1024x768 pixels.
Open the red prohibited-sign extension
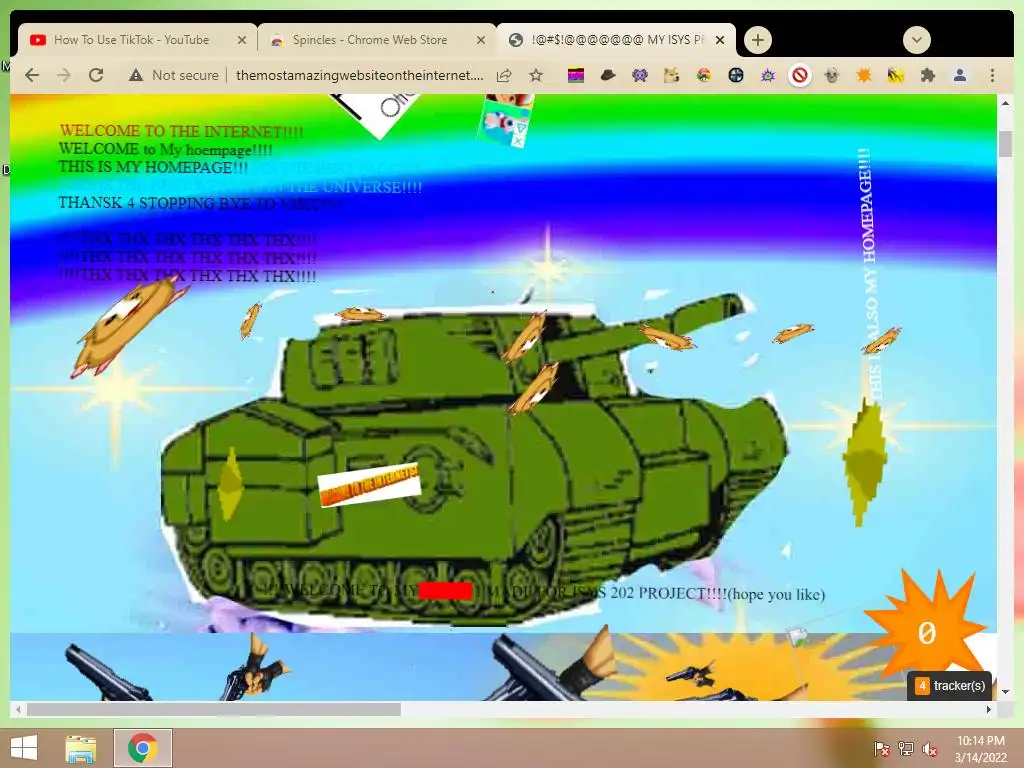[799, 76]
